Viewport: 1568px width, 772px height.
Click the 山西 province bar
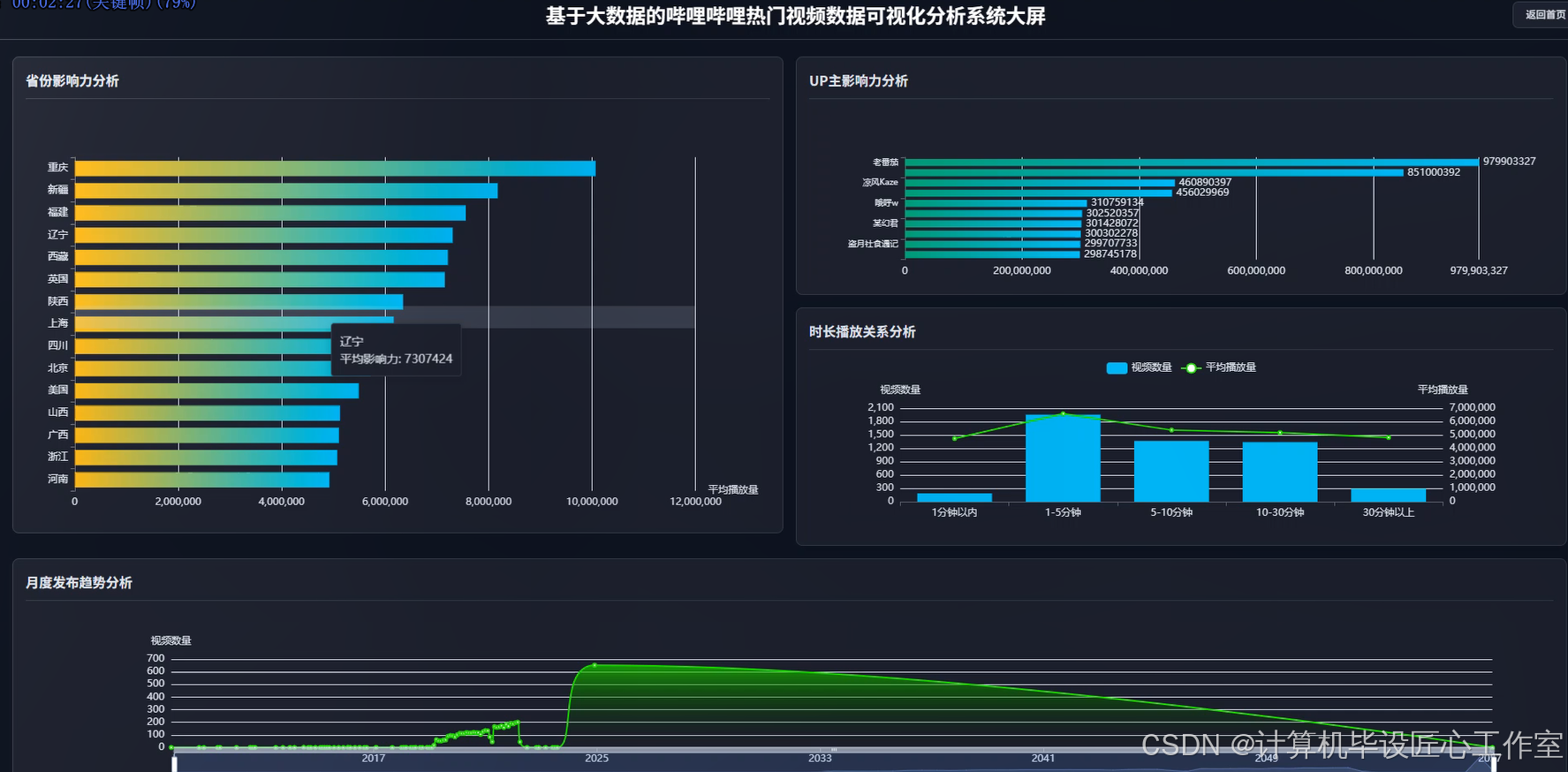click(208, 413)
